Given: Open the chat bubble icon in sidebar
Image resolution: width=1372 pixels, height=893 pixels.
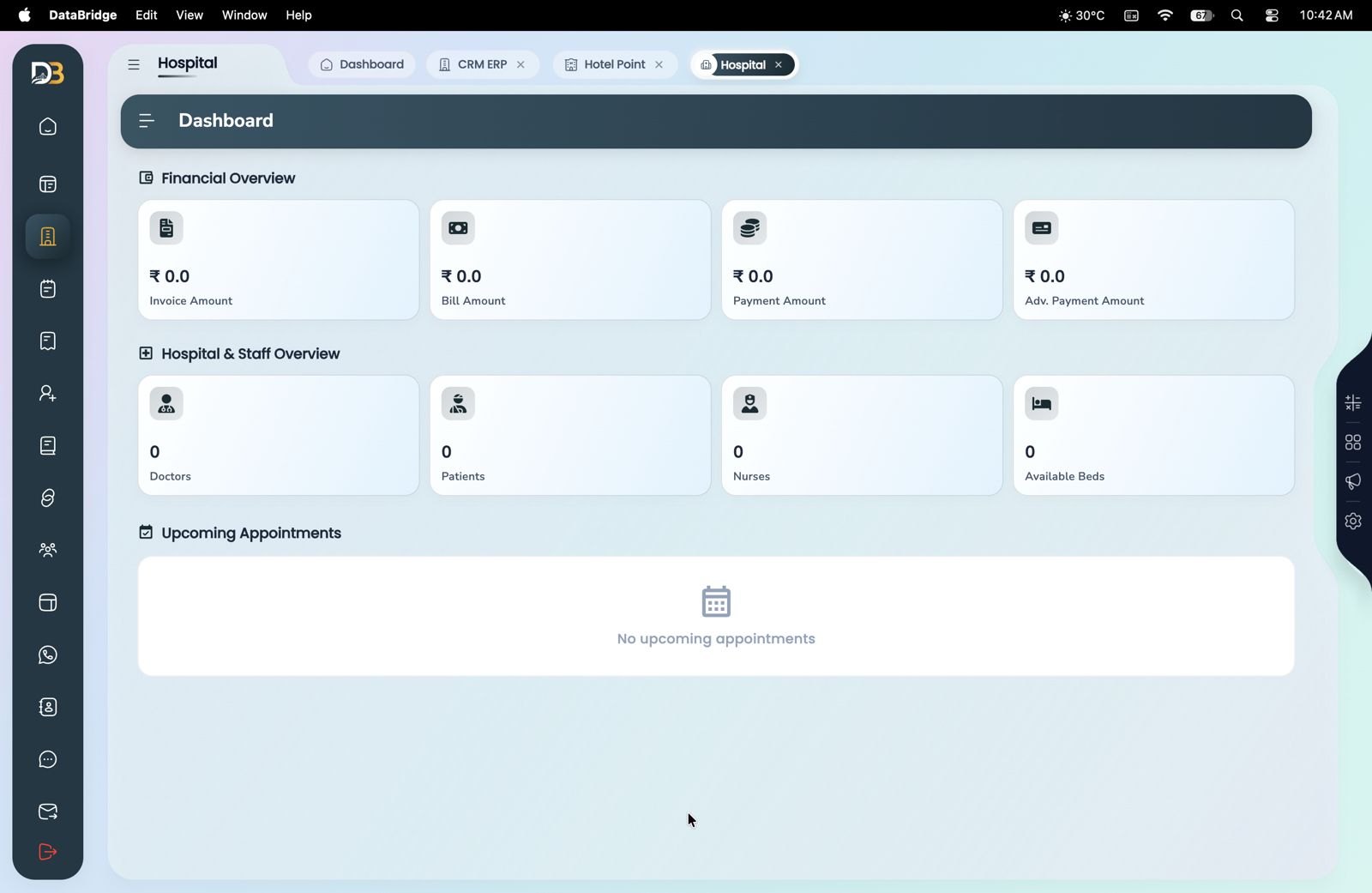Looking at the screenshot, I should click(48, 760).
